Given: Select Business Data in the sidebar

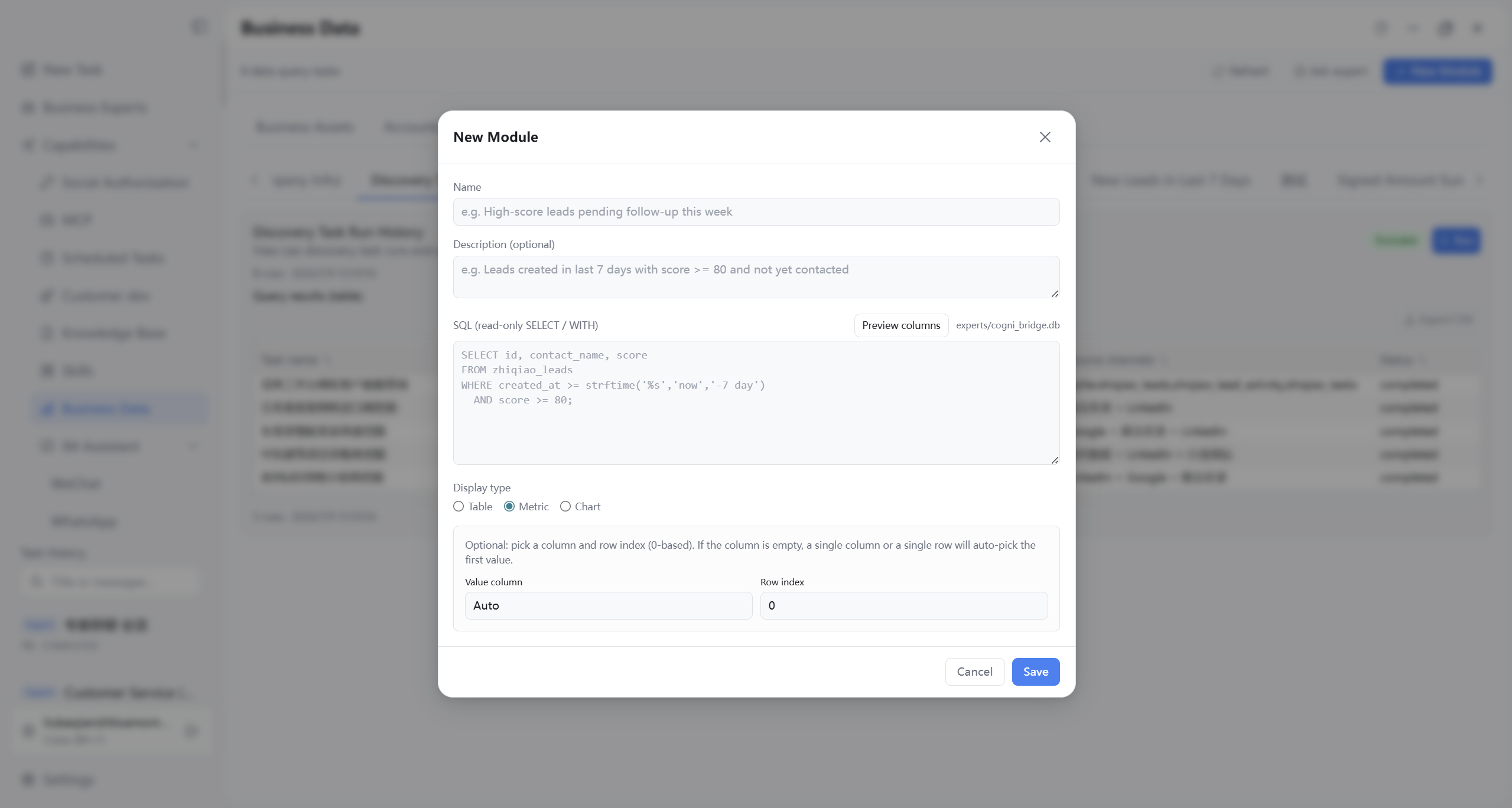Looking at the screenshot, I should (x=120, y=409).
